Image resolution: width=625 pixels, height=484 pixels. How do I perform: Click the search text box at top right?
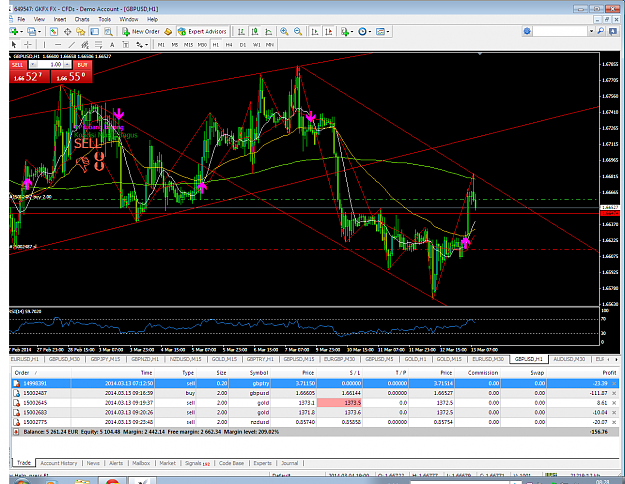pyautogui.click(x=560, y=31)
